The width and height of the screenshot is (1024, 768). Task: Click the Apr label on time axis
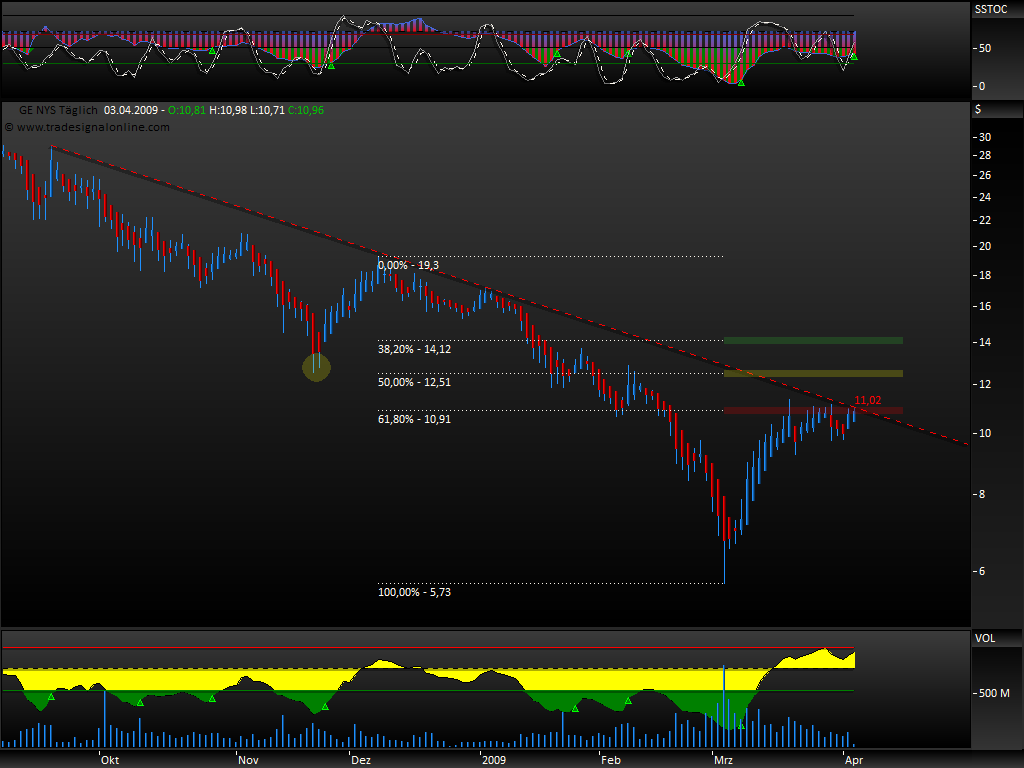tap(854, 760)
